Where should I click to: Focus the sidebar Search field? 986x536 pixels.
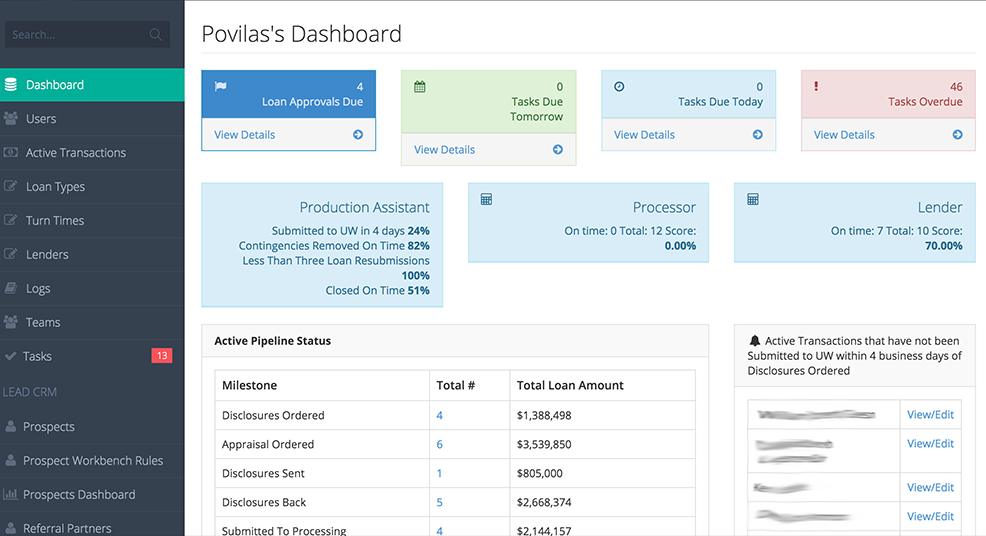(x=87, y=35)
